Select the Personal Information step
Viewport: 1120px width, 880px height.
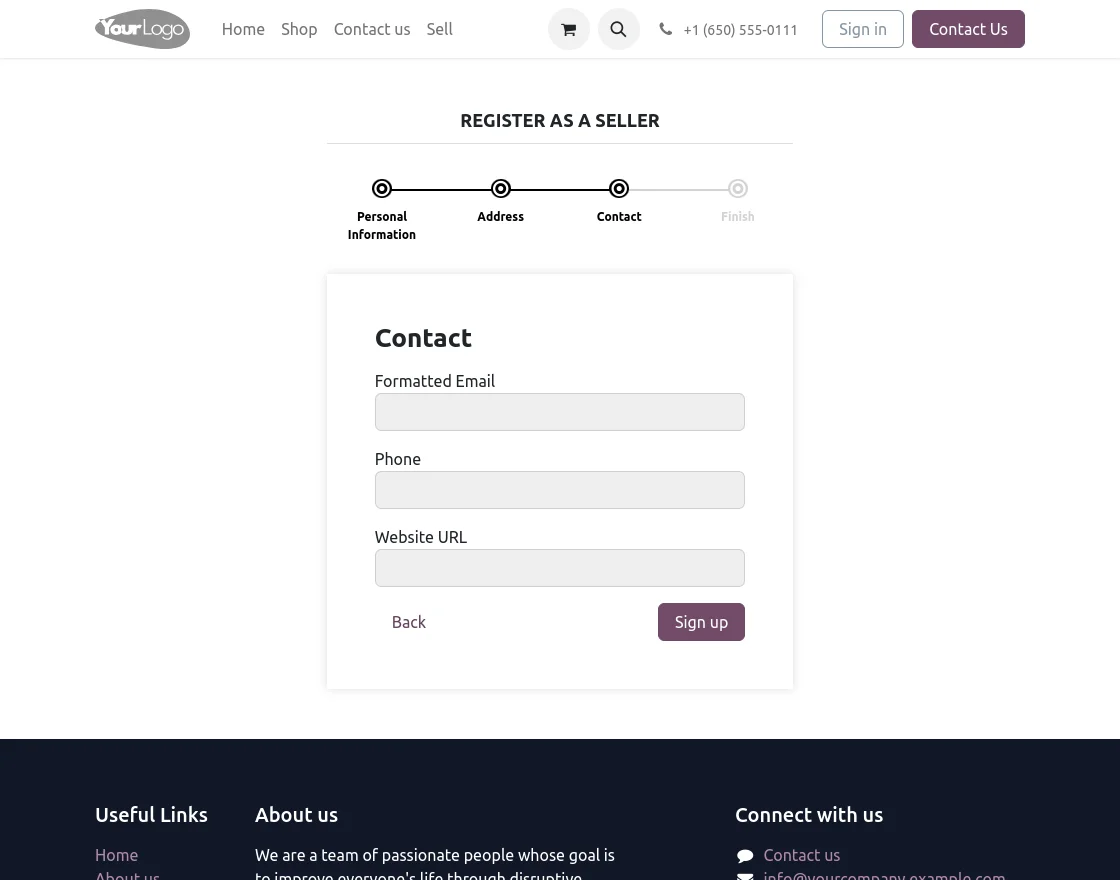tap(382, 189)
